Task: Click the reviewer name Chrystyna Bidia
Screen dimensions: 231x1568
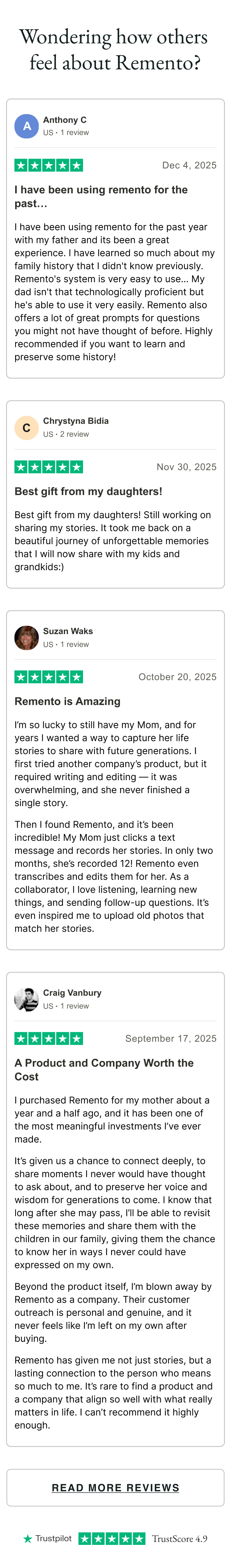Action: click(x=76, y=421)
